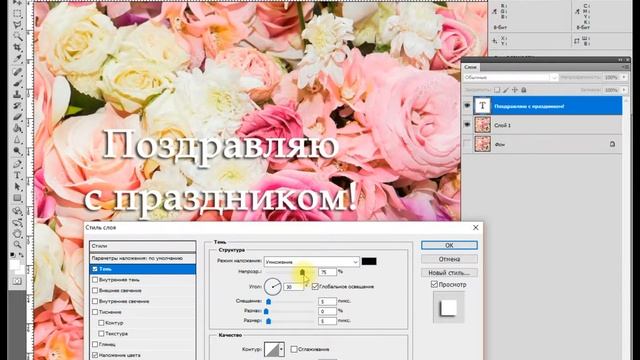
Task: Click lock transparent pixels icon in Layers panel
Action: pos(497,90)
